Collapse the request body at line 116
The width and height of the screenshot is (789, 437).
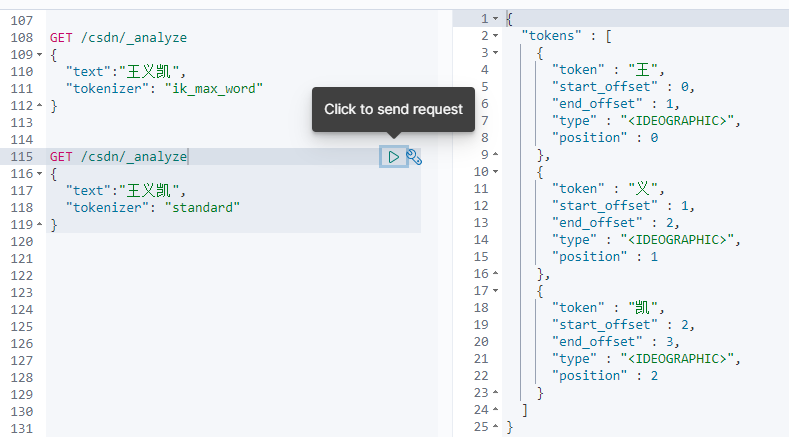pyautogui.click(x=39, y=174)
